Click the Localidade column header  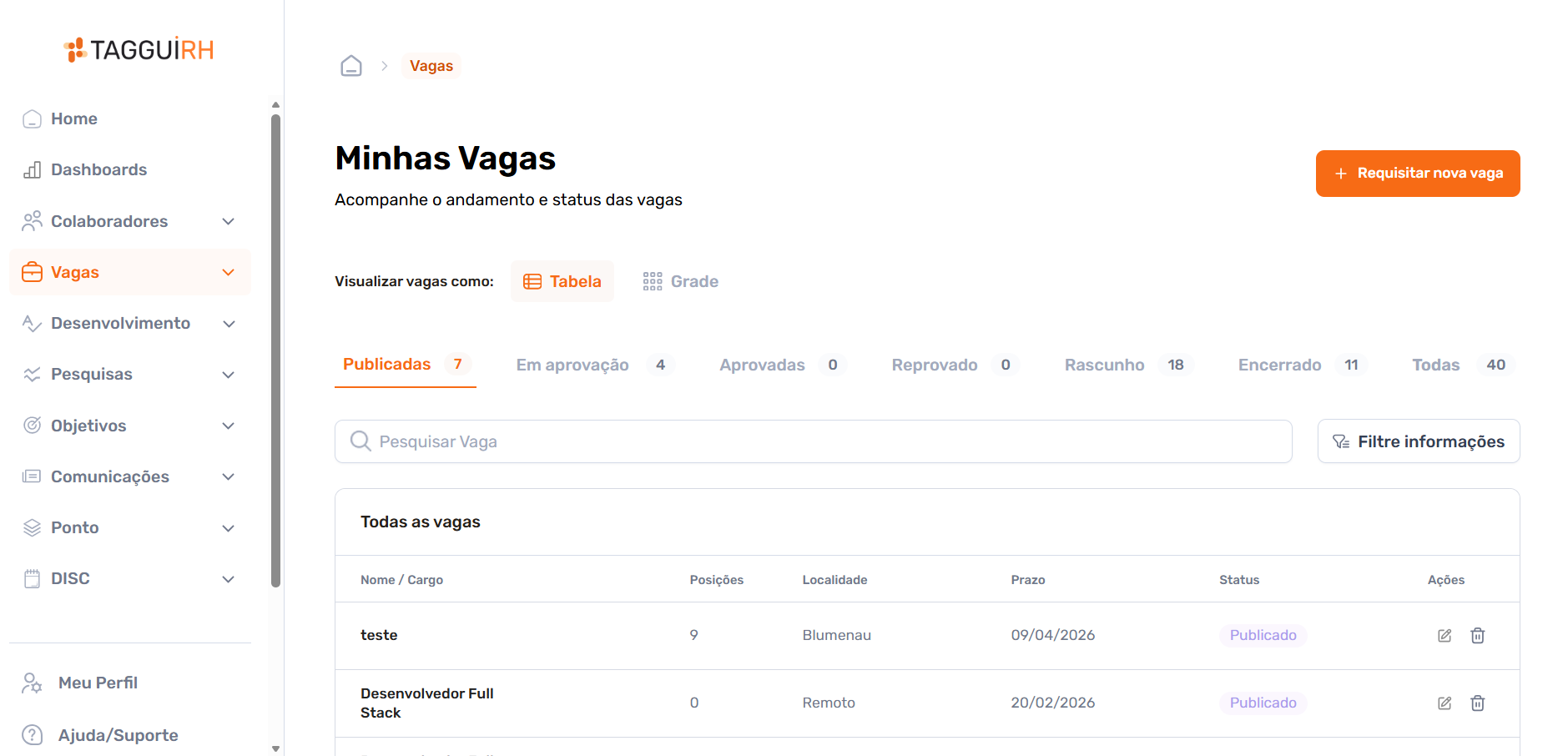pos(834,580)
